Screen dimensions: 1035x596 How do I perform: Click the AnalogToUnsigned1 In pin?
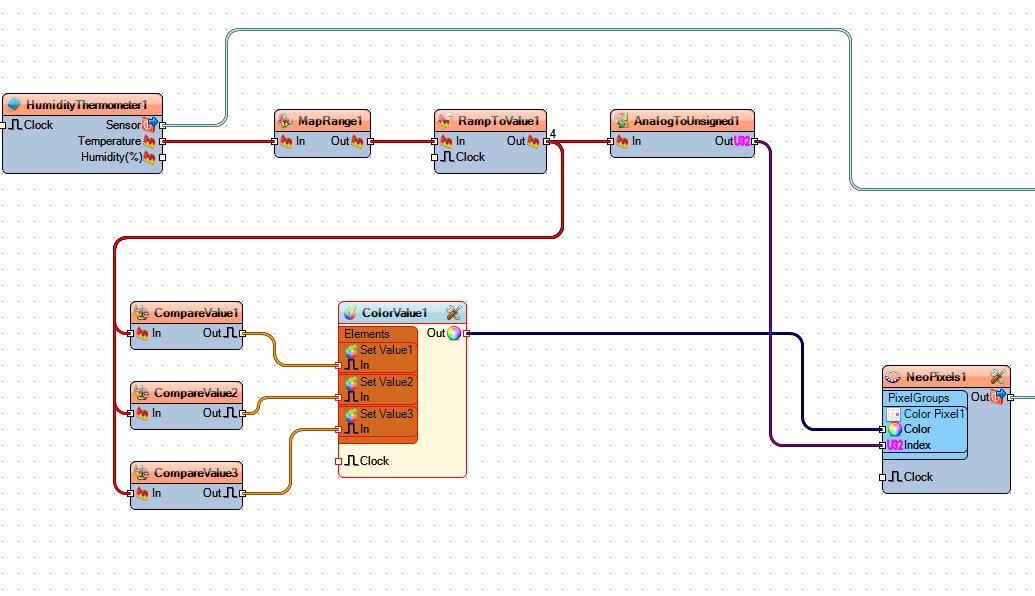tap(611, 141)
